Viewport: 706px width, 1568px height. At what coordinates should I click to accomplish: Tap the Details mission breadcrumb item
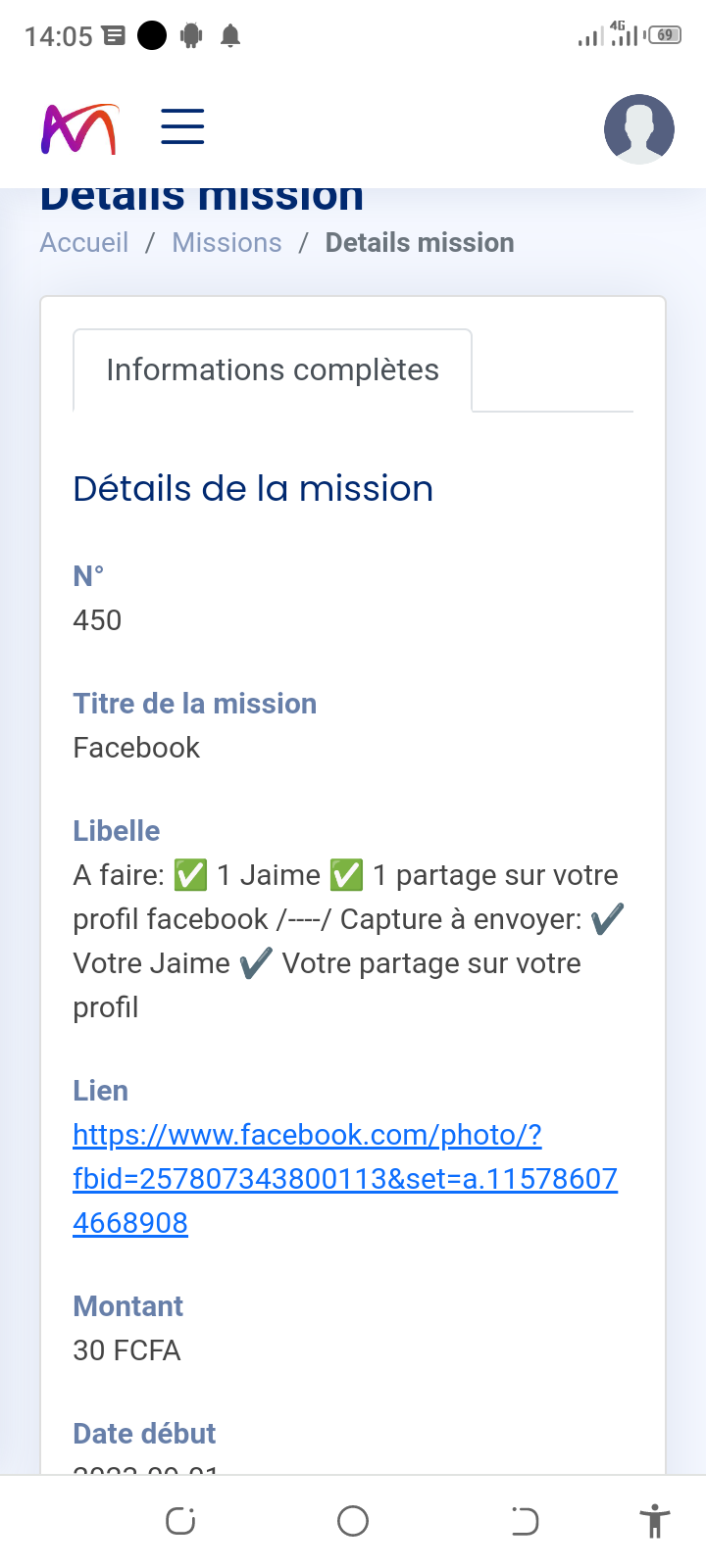coord(420,243)
